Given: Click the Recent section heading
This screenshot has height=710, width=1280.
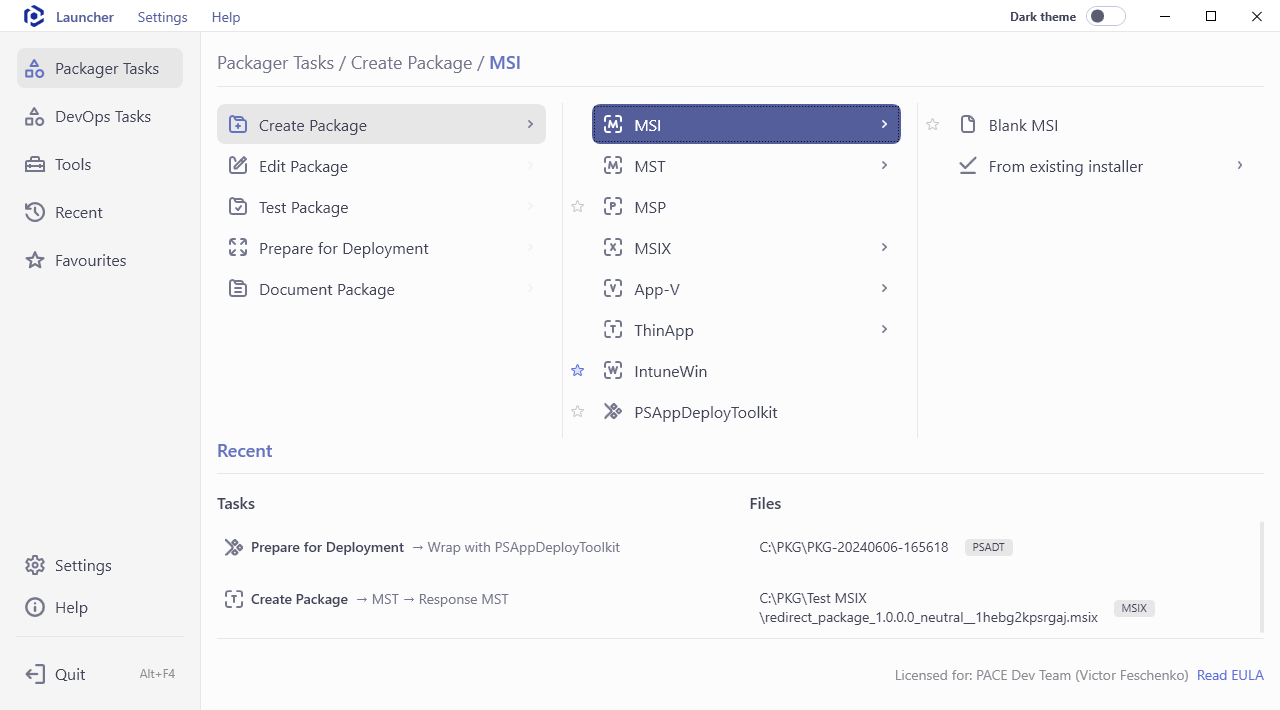Looking at the screenshot, I should tap(245, 451).
